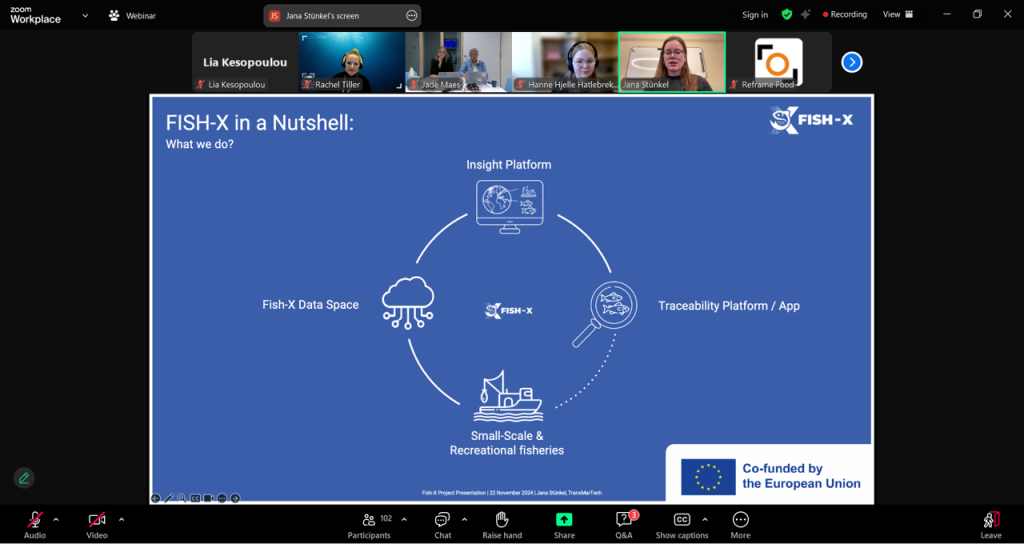The image size is (1024, 544).
Task: Open the slide zoom magnifier
Action: [182, 498]
